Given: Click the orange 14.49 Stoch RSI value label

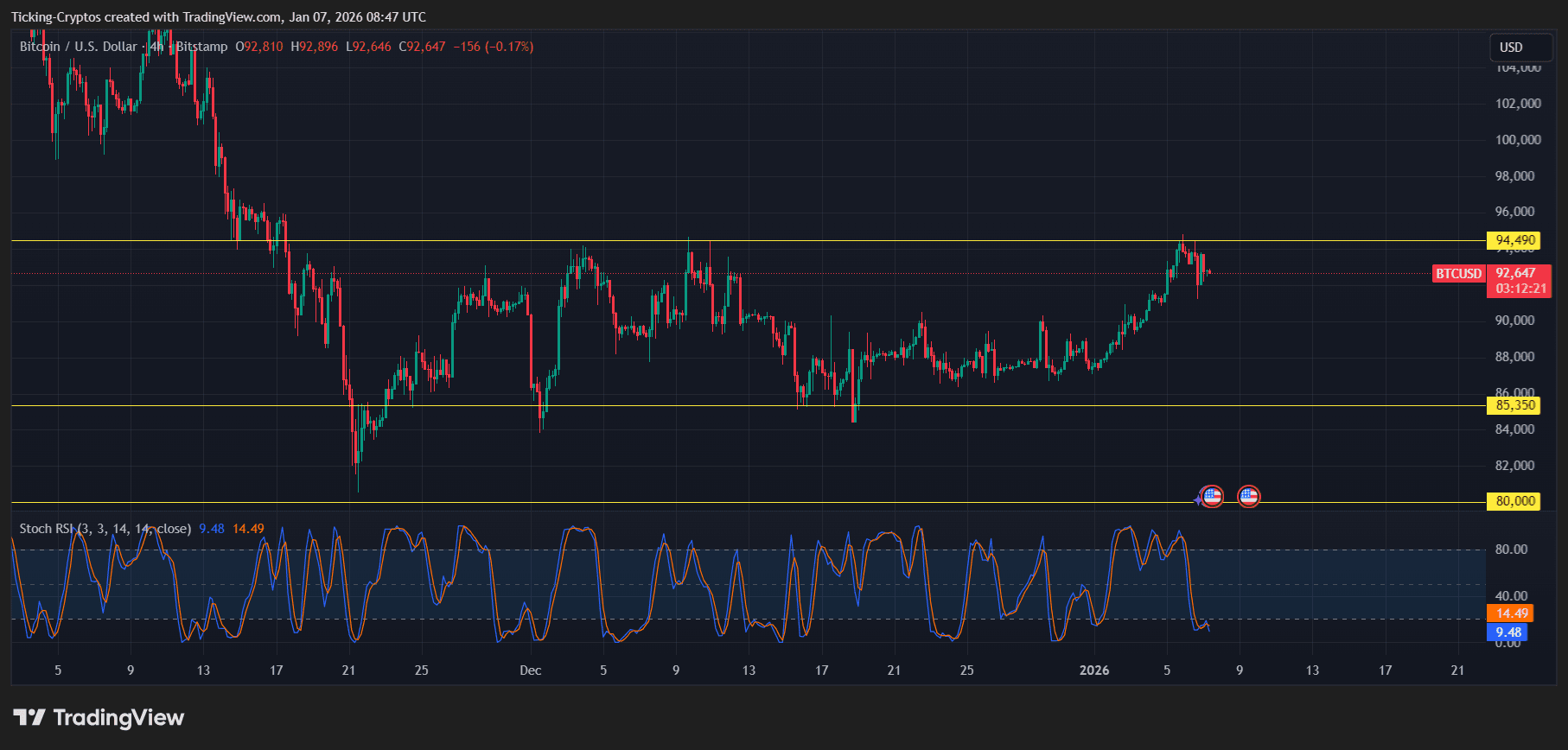Looking at the screenshot, I should tap(1511, 613).
